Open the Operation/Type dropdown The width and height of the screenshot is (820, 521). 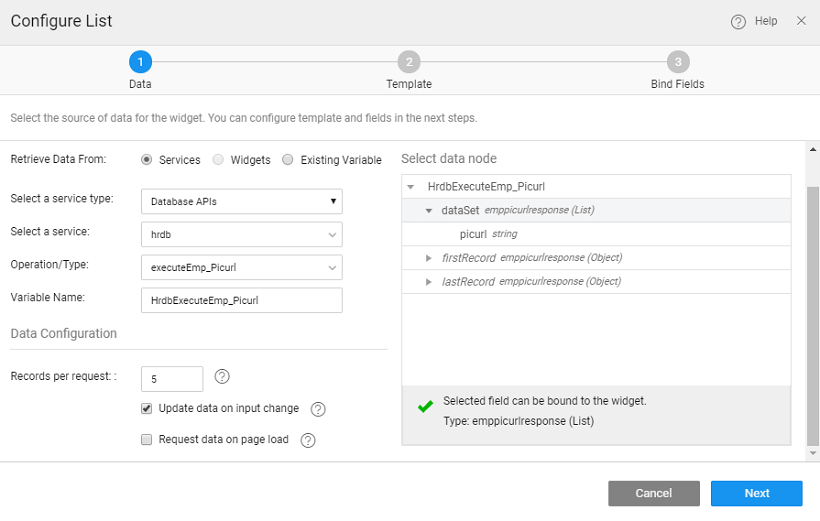tap(242, 267)
